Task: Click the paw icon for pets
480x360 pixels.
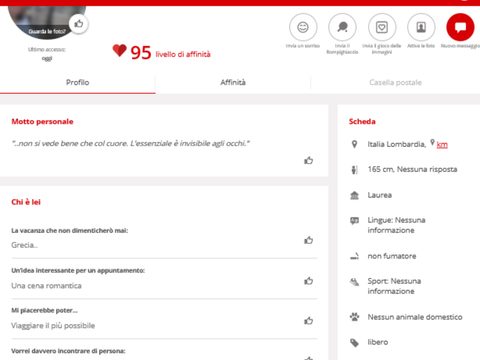Action: point(354,317)
